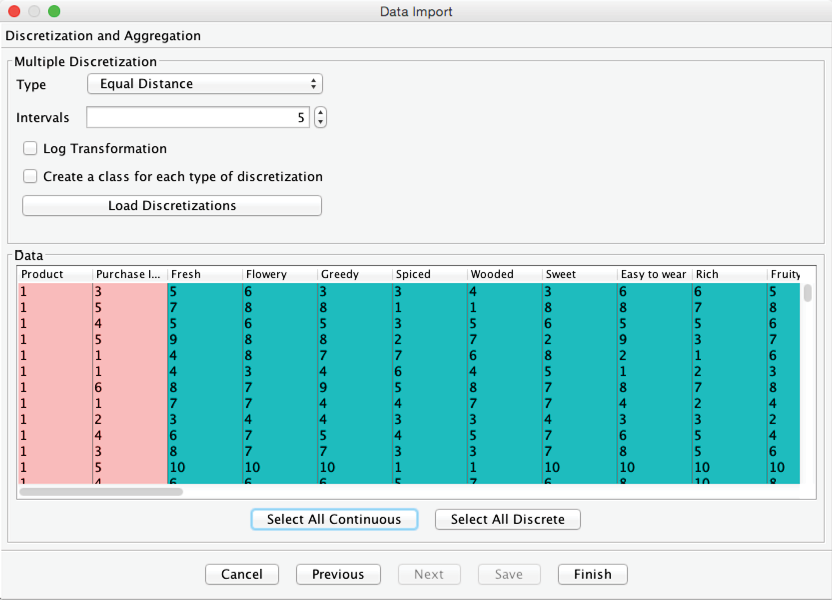Click the Load Discretizations button
Screen dimensions: 832x600
[x=172, y=206]
